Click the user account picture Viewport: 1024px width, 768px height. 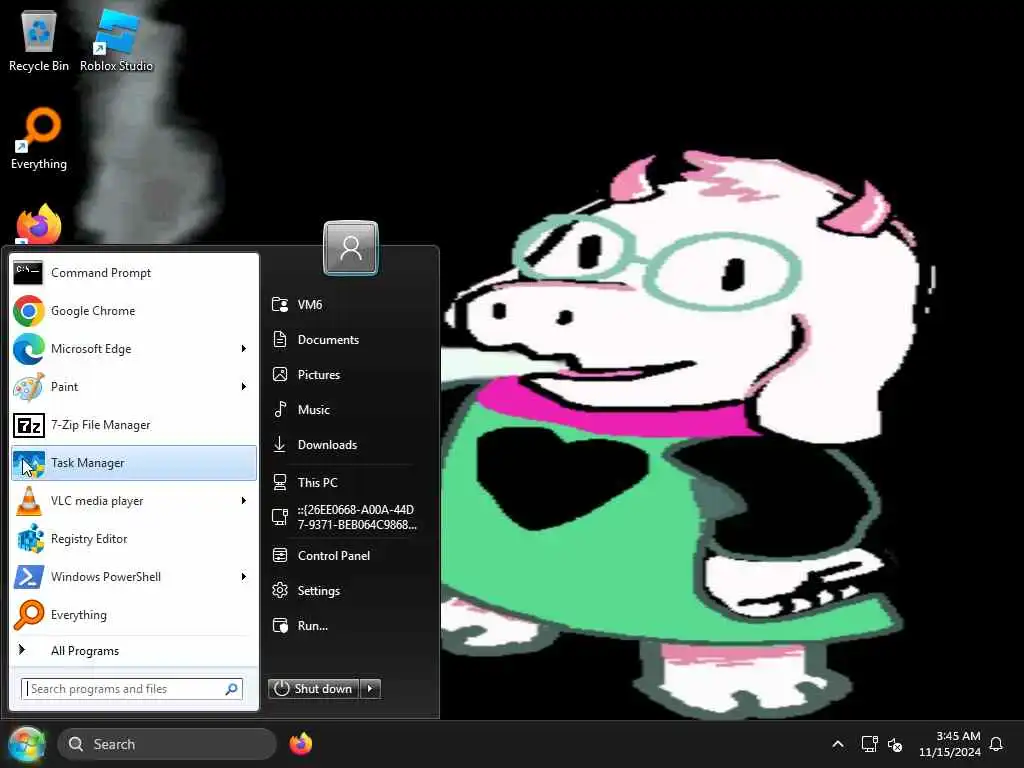351,248
